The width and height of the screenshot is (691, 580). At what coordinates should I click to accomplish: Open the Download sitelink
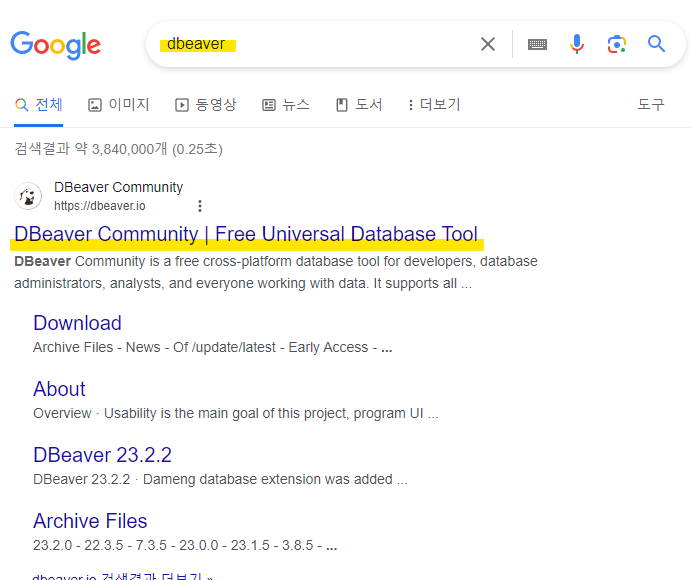point(77,323)
